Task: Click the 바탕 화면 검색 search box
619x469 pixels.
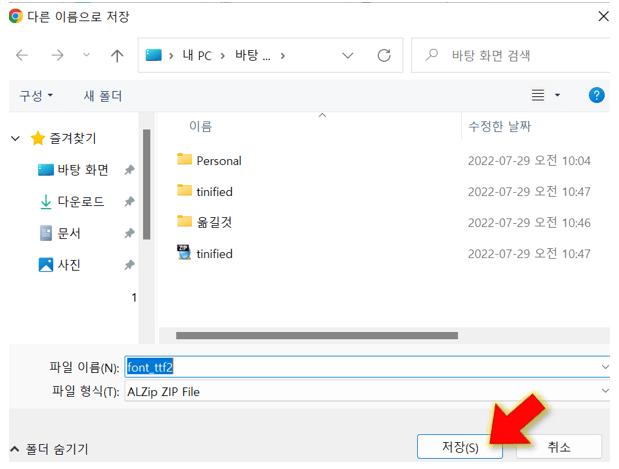Action: click(x=512, y=55)
